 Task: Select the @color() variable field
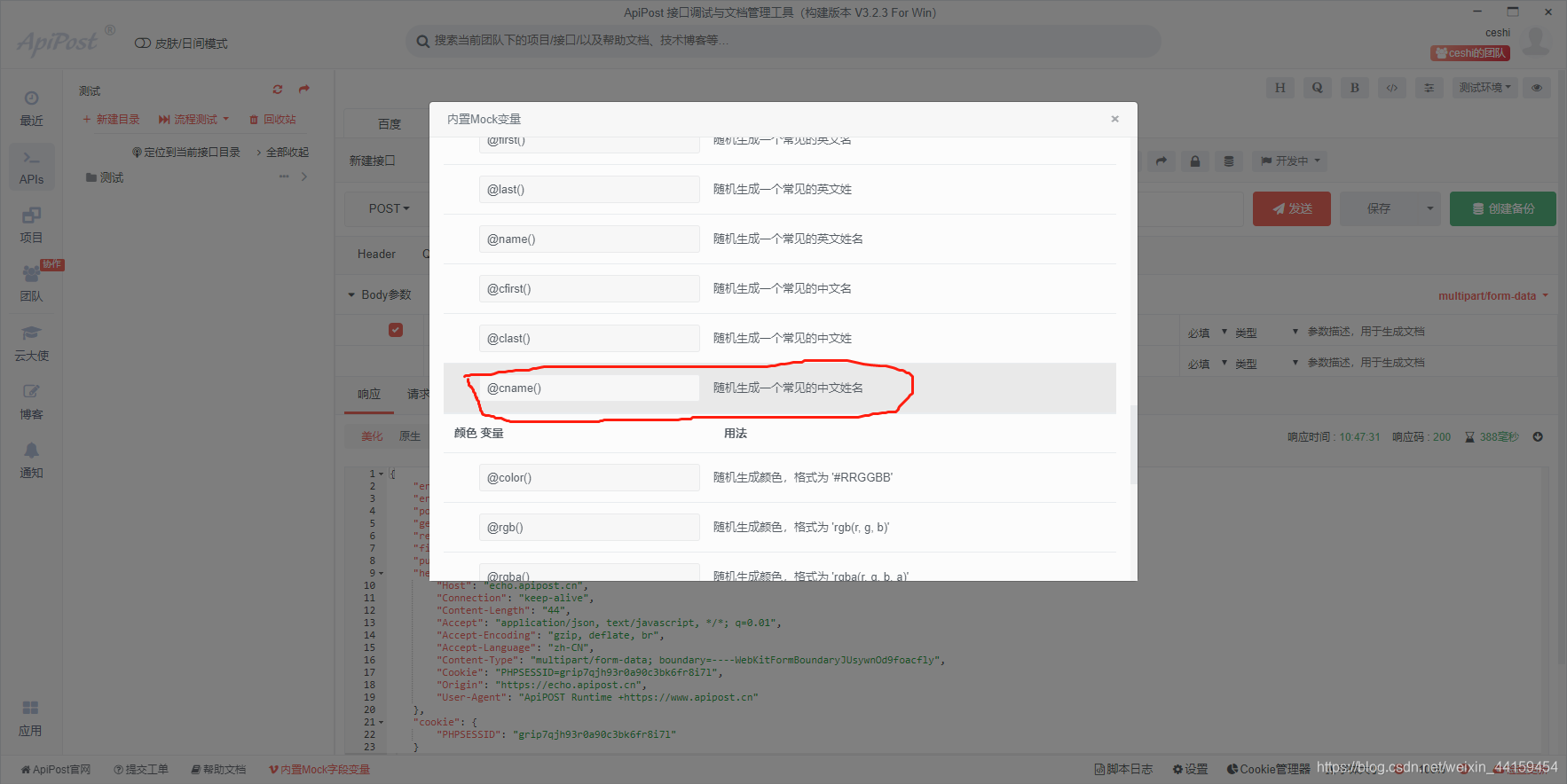[x=589, y=478]
